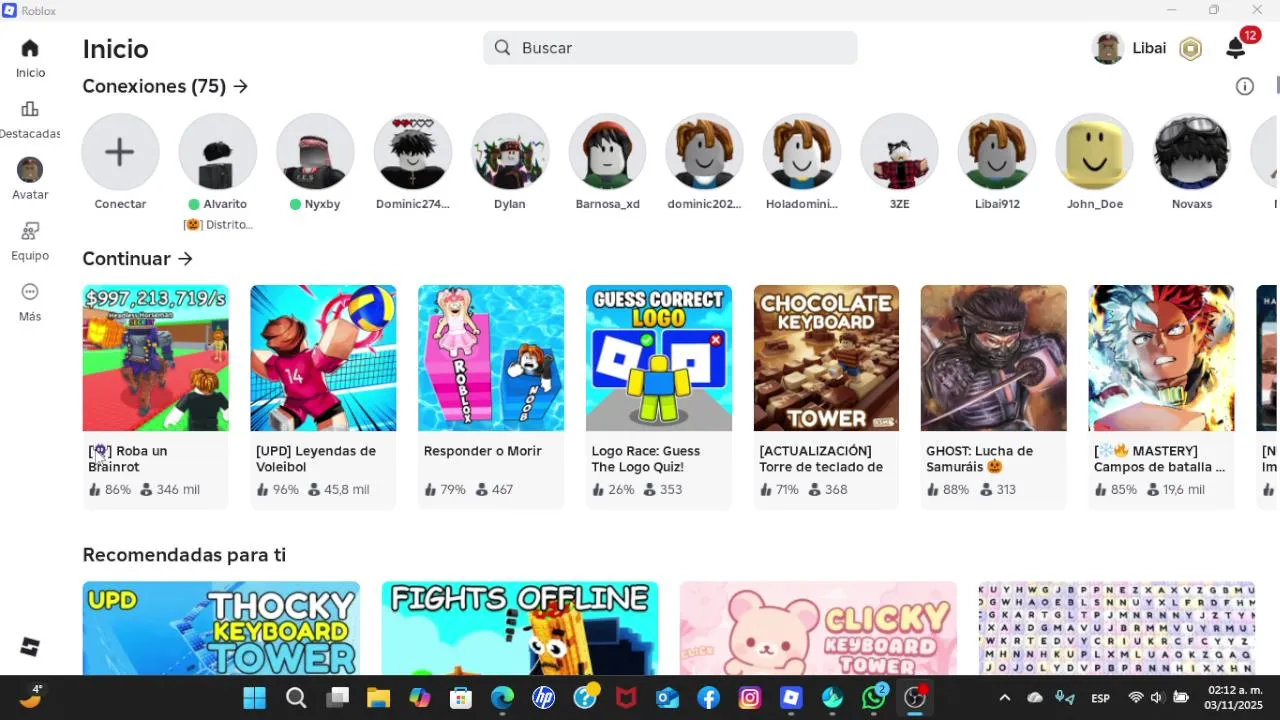Open the Más menu in sidebar
The width and height of the screenshot is (1280, 720).
[x=30, y=292]
